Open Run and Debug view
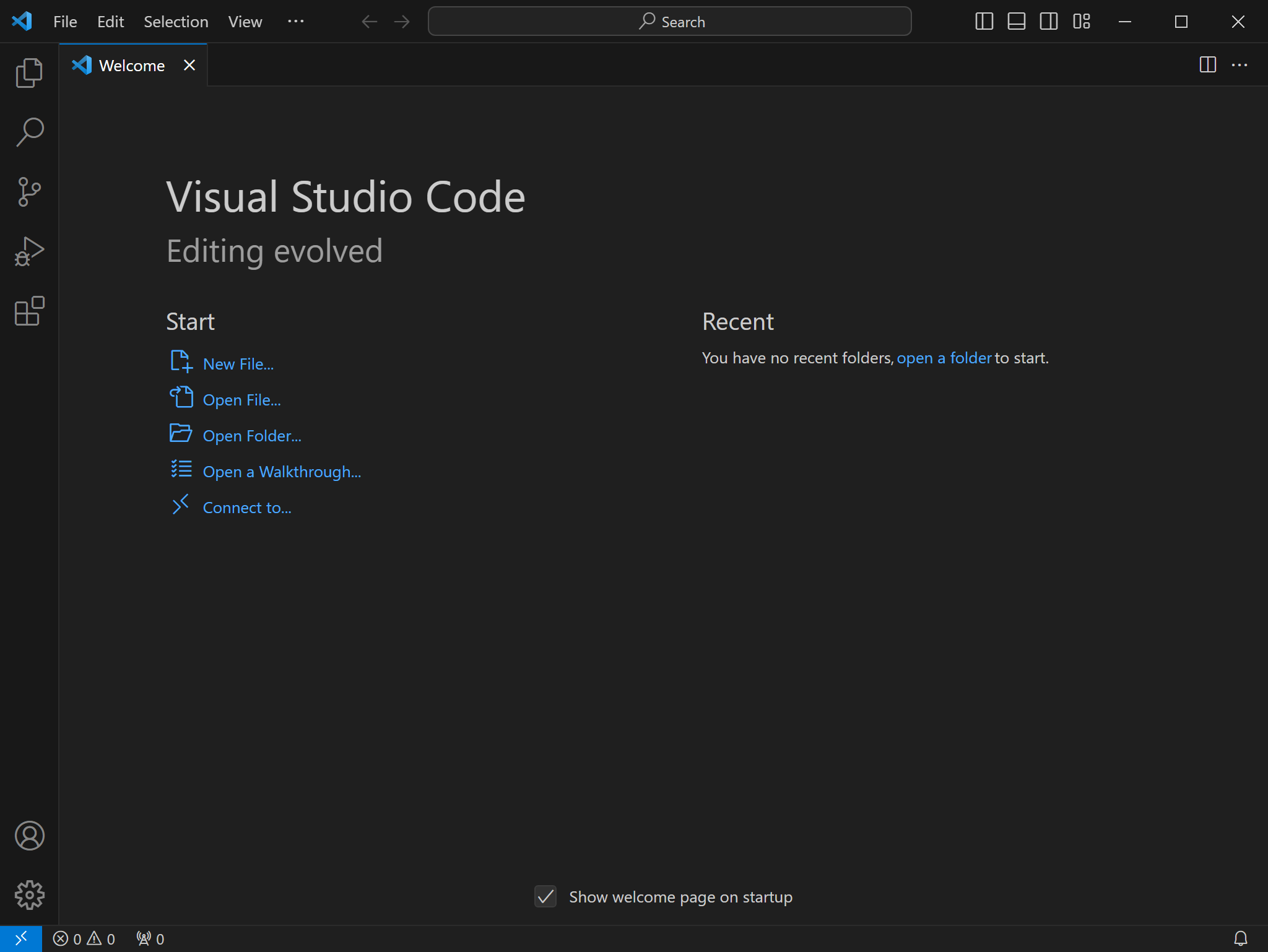This screenshot has width=1268, height=952. (x=29, y=251)
